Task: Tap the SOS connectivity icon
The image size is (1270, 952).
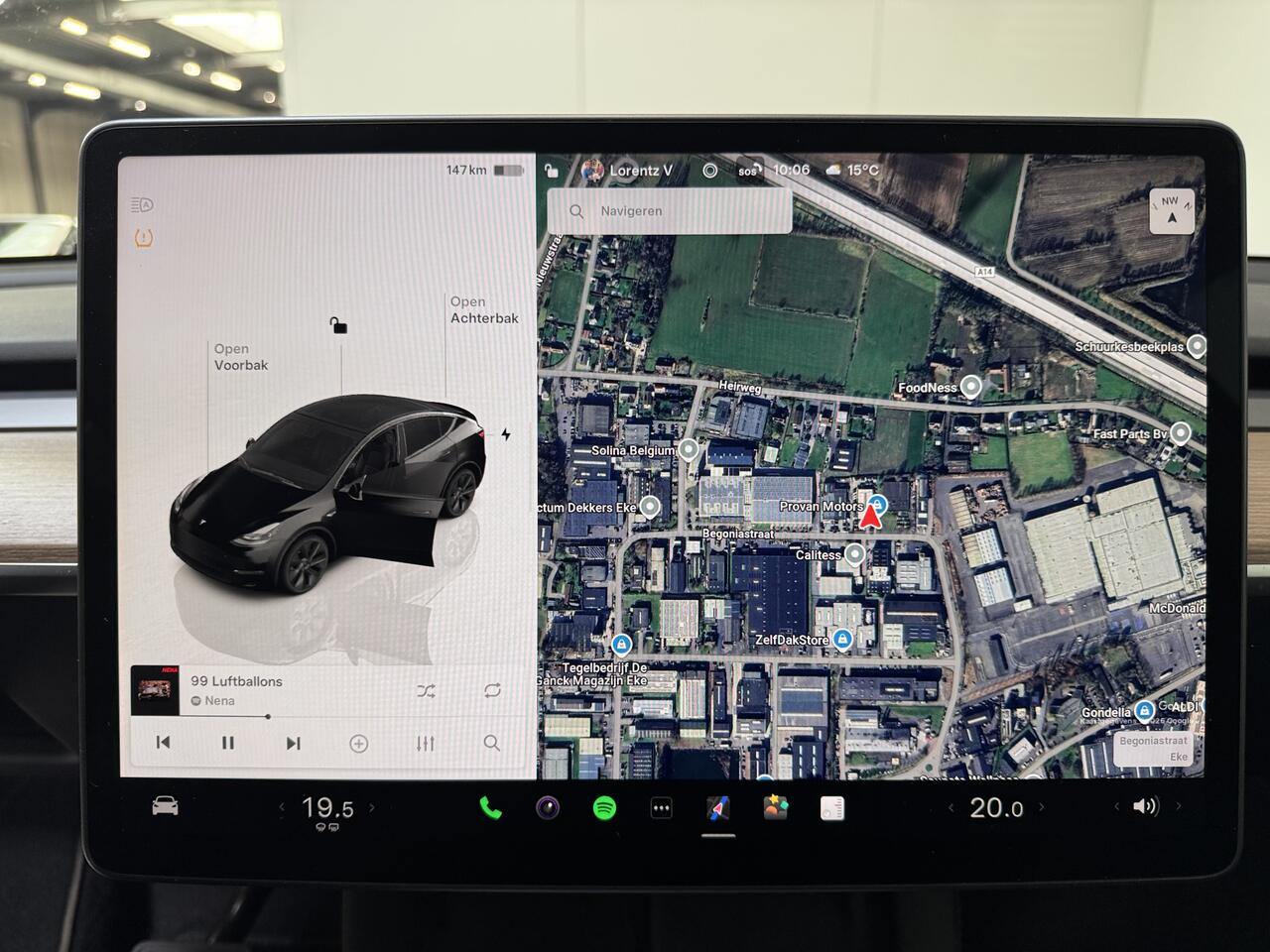Action: (x=749, y=170)
